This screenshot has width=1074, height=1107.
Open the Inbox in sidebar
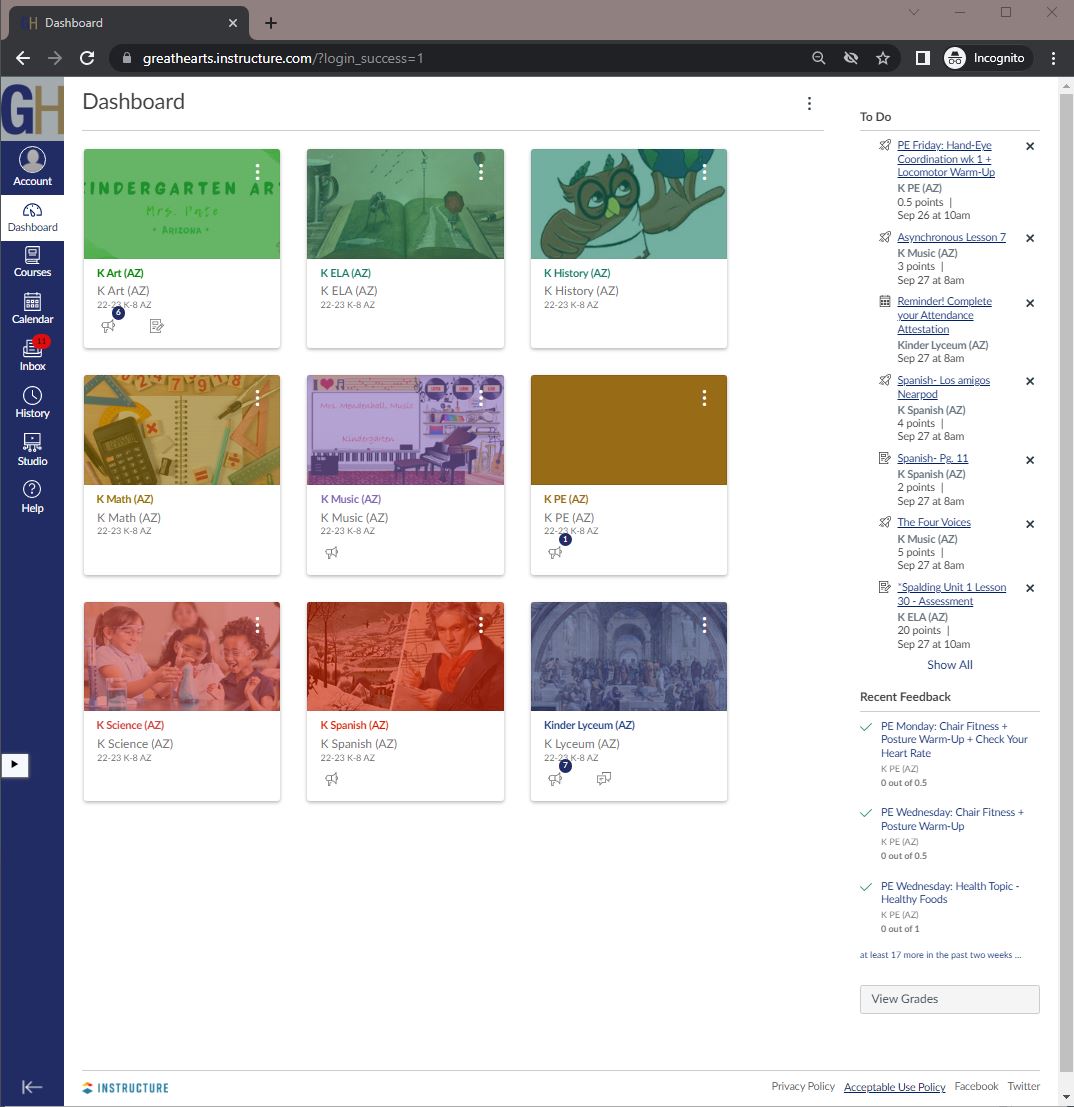[x=32, y=354]
